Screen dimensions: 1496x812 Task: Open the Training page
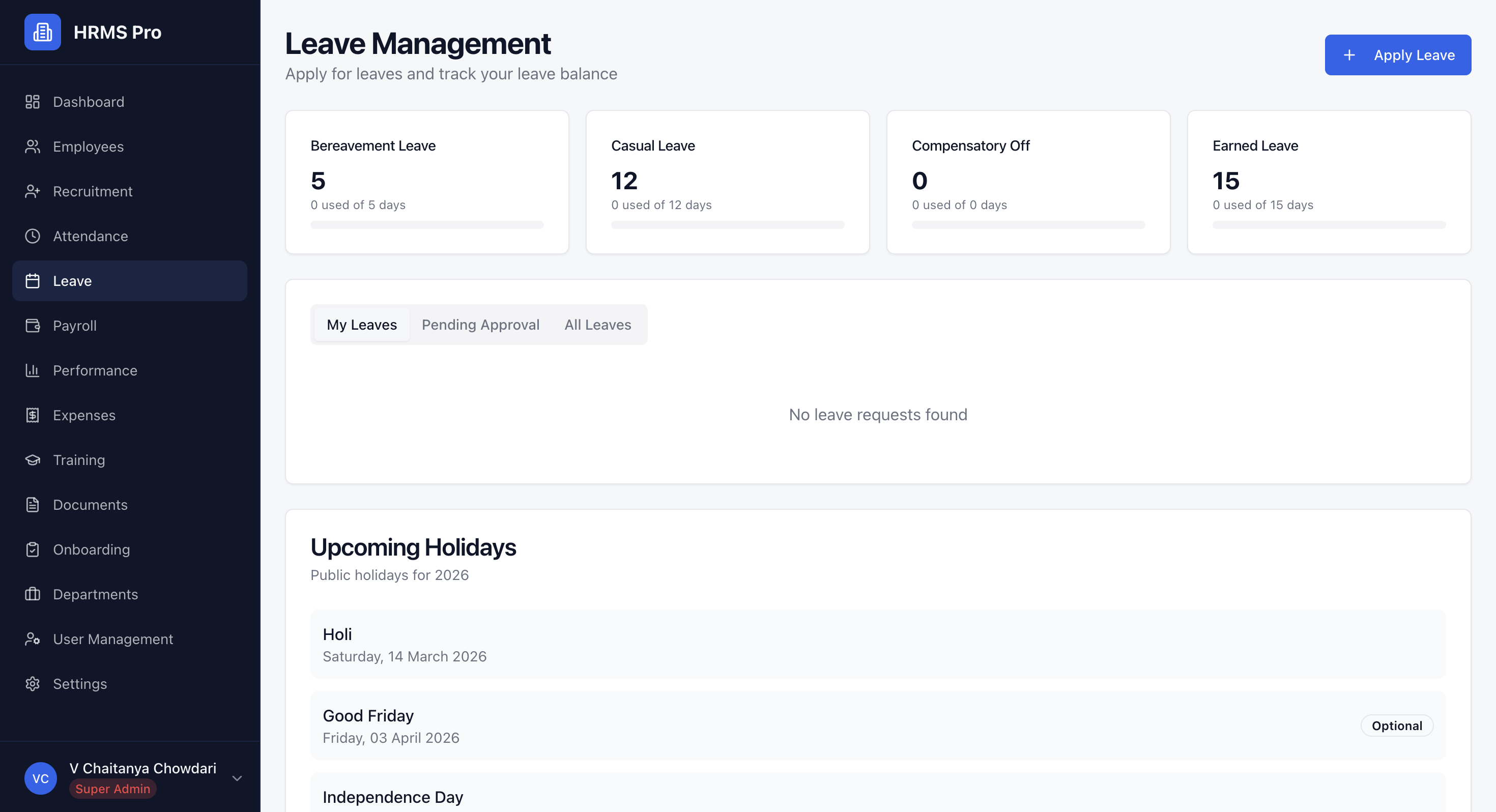(130, 459)
